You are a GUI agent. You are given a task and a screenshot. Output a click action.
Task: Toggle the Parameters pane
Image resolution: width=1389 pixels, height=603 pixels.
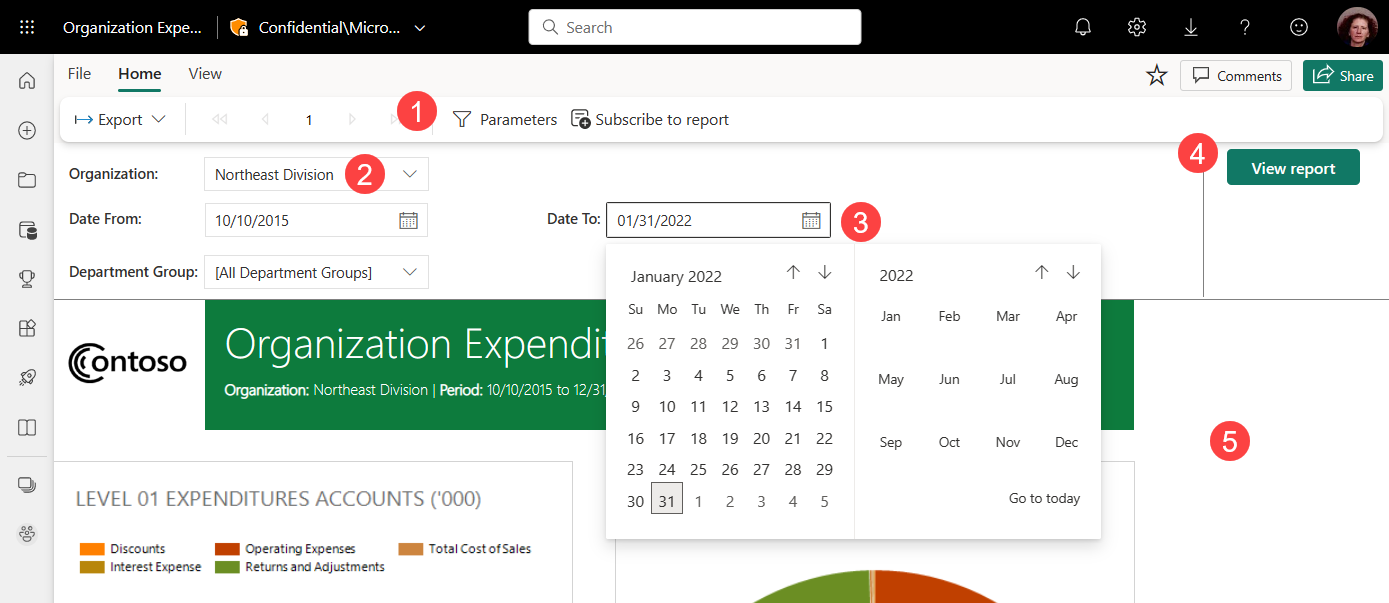[x=505, y=120]
